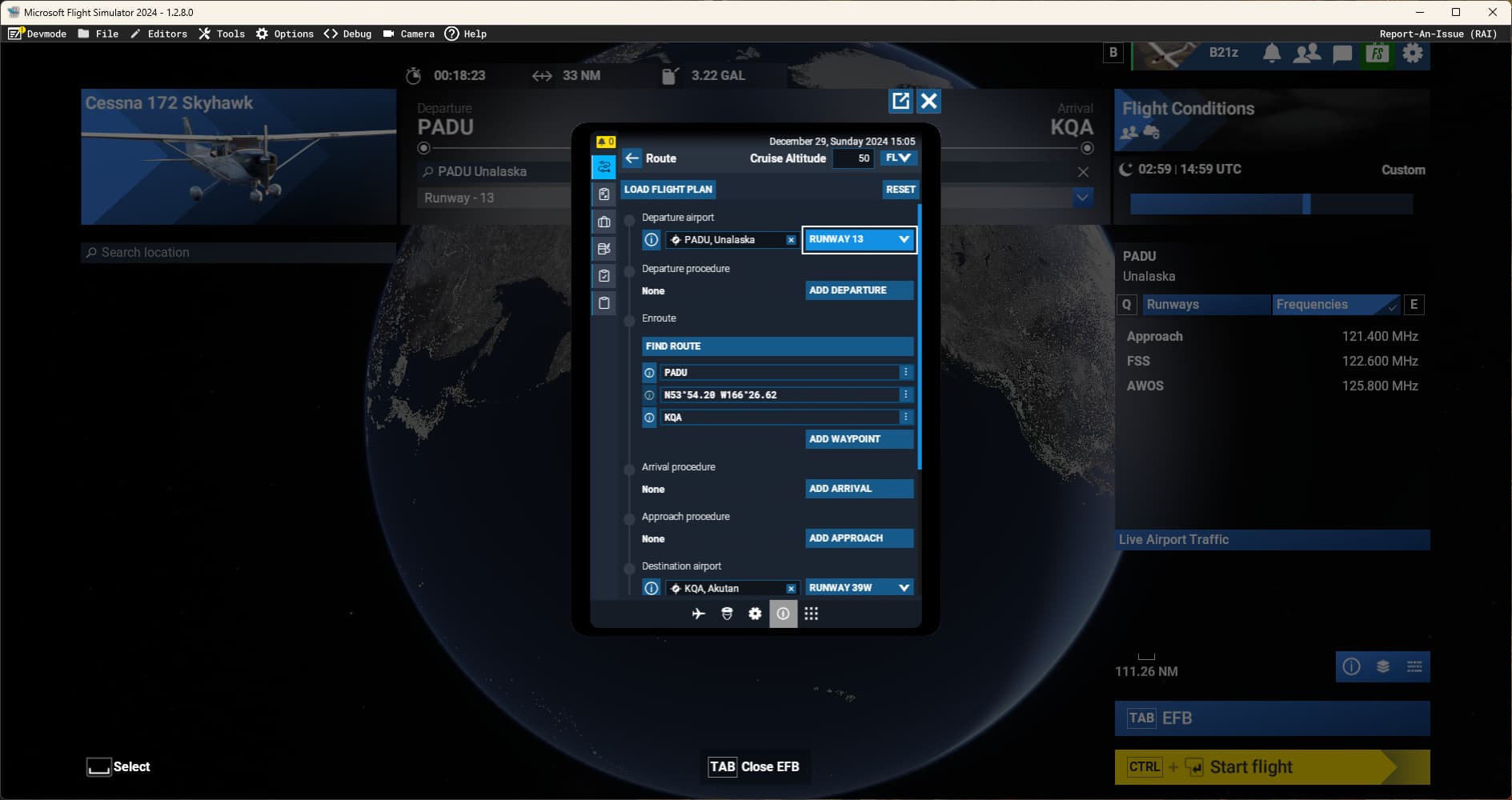Click the LOAD FLIGHT PLAN button
Viewport: 1512px width, 800px height.
point(668,190)
